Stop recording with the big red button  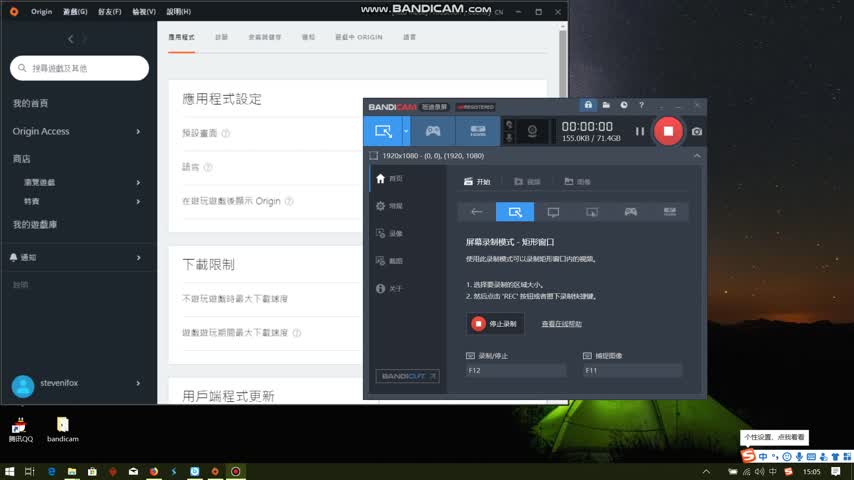(x=668, y=131)
